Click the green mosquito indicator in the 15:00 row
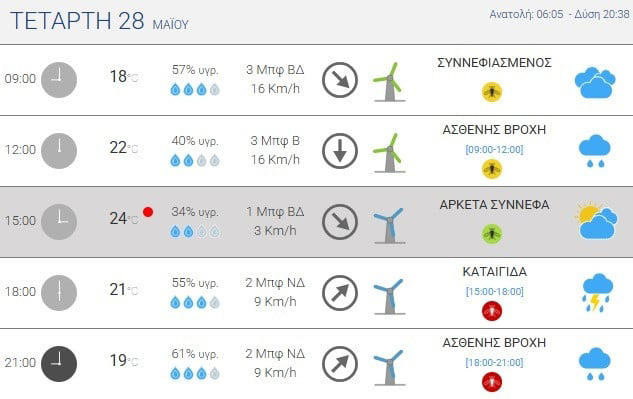This screenshot has width=633, height=399. 492,233
